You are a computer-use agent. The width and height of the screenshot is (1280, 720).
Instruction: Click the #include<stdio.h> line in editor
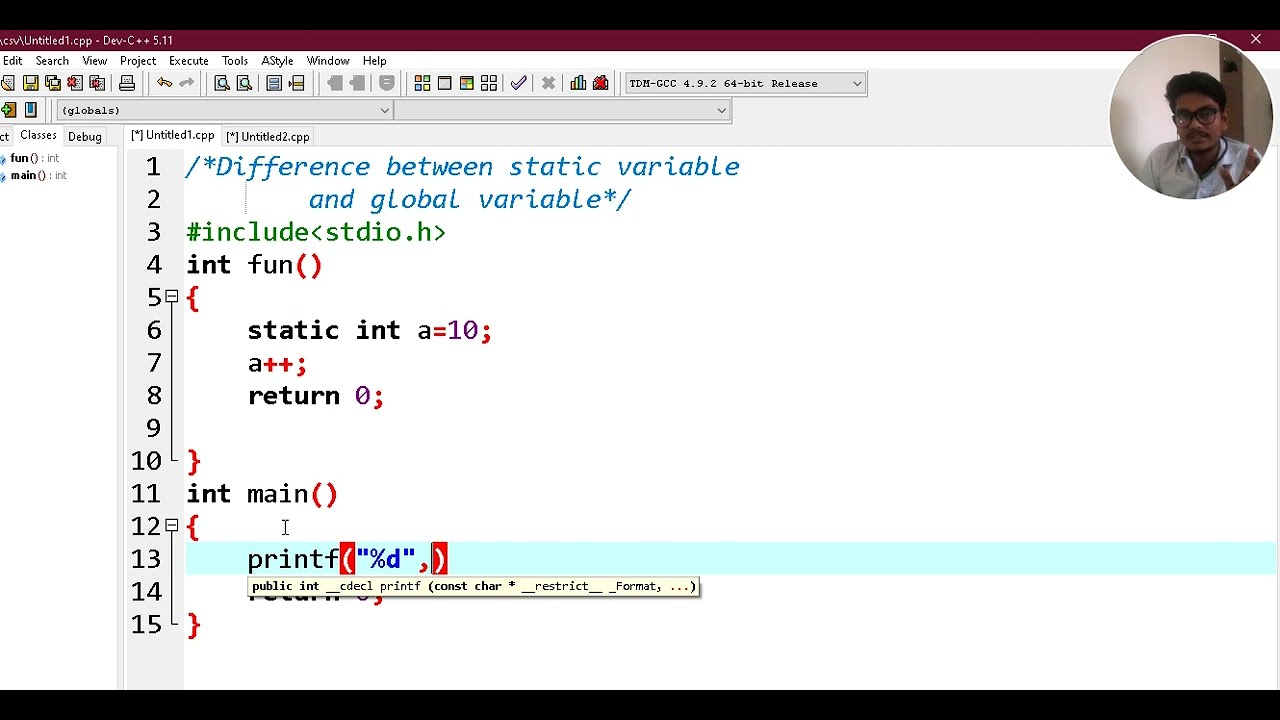pos(316,233)
